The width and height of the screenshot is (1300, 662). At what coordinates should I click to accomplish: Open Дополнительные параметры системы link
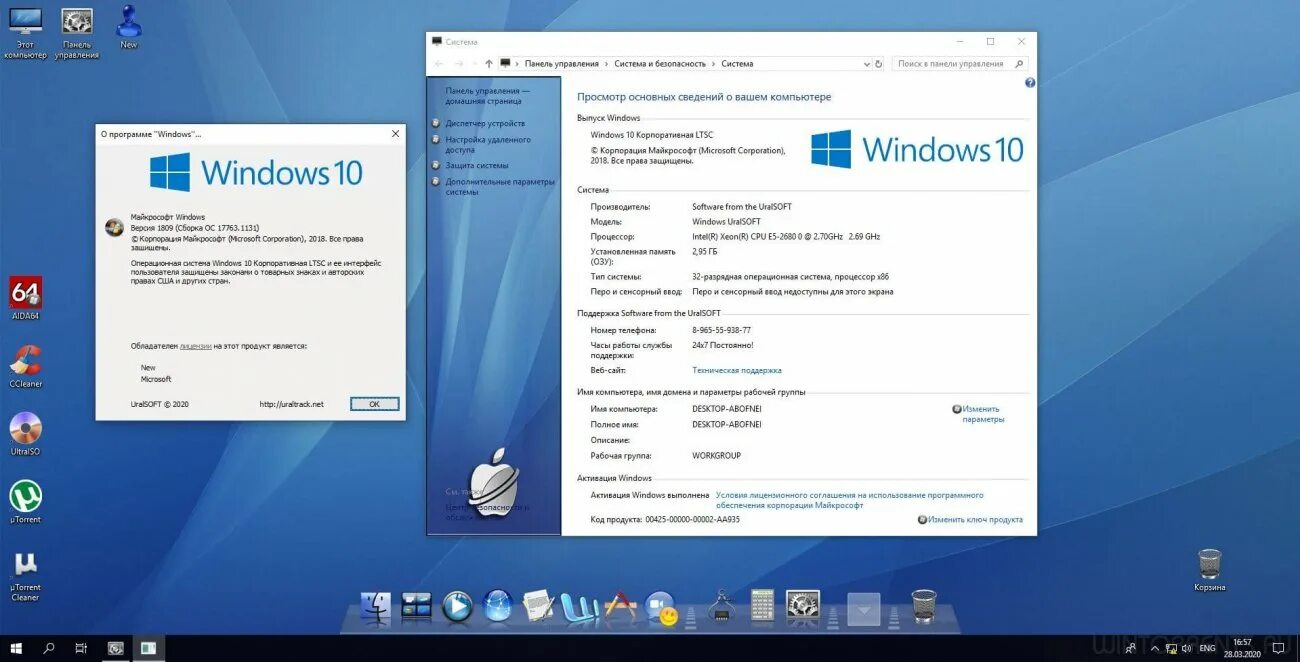(500, 186)
